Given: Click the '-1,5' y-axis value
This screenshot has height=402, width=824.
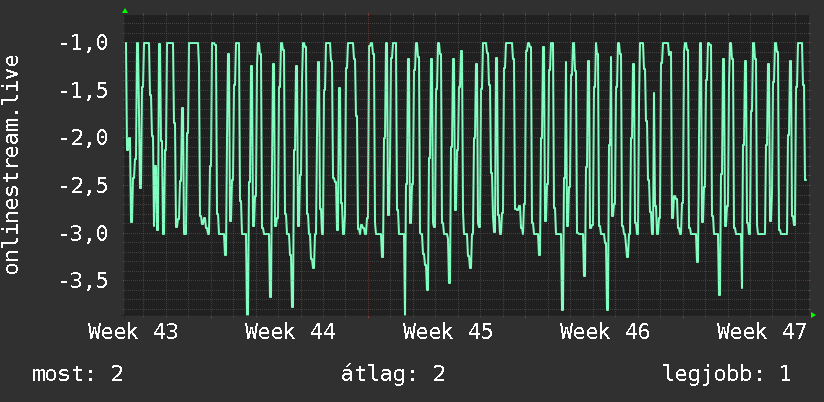Looking at the screenshot, I should [x=84, y=91].
